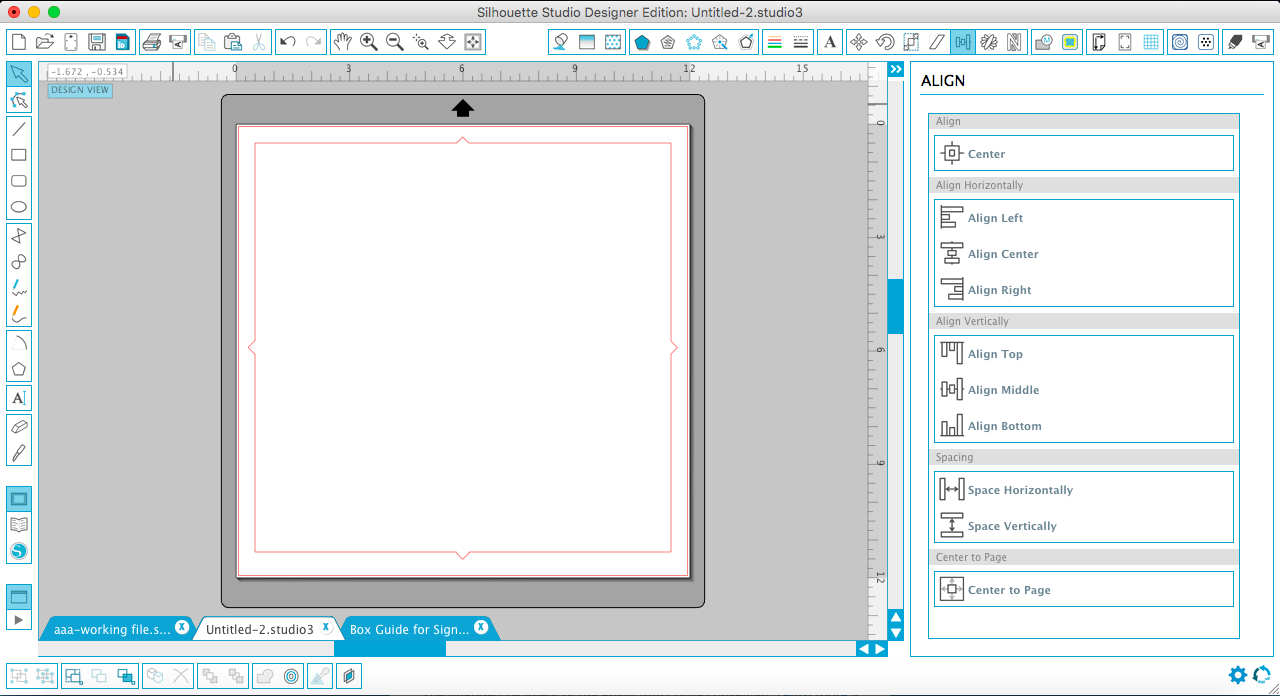Switch to Box Guide for Sign tab
Viewport: 1280px width, 696px height.
pos(409,629)
